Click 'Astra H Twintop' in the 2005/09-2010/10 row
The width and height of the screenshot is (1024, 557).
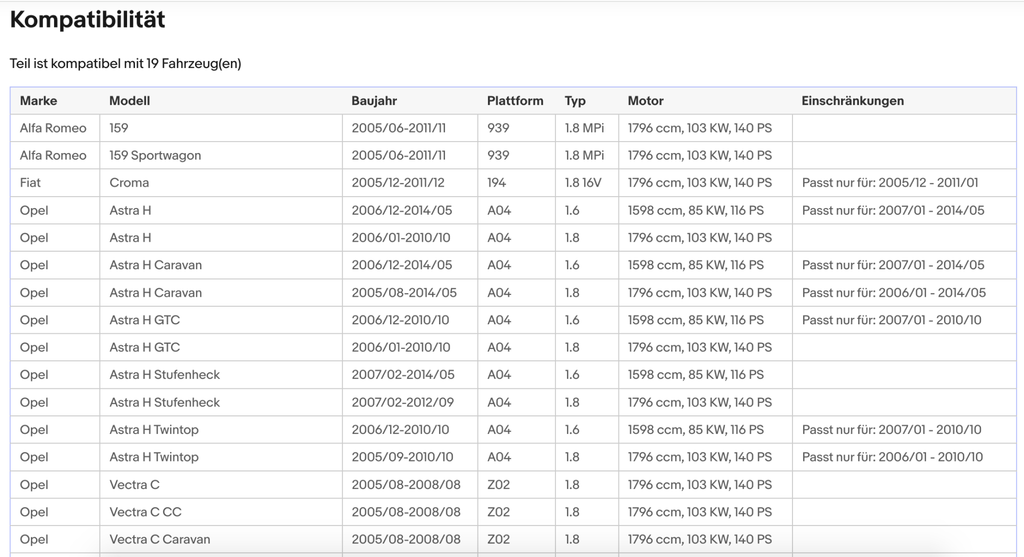154,457
